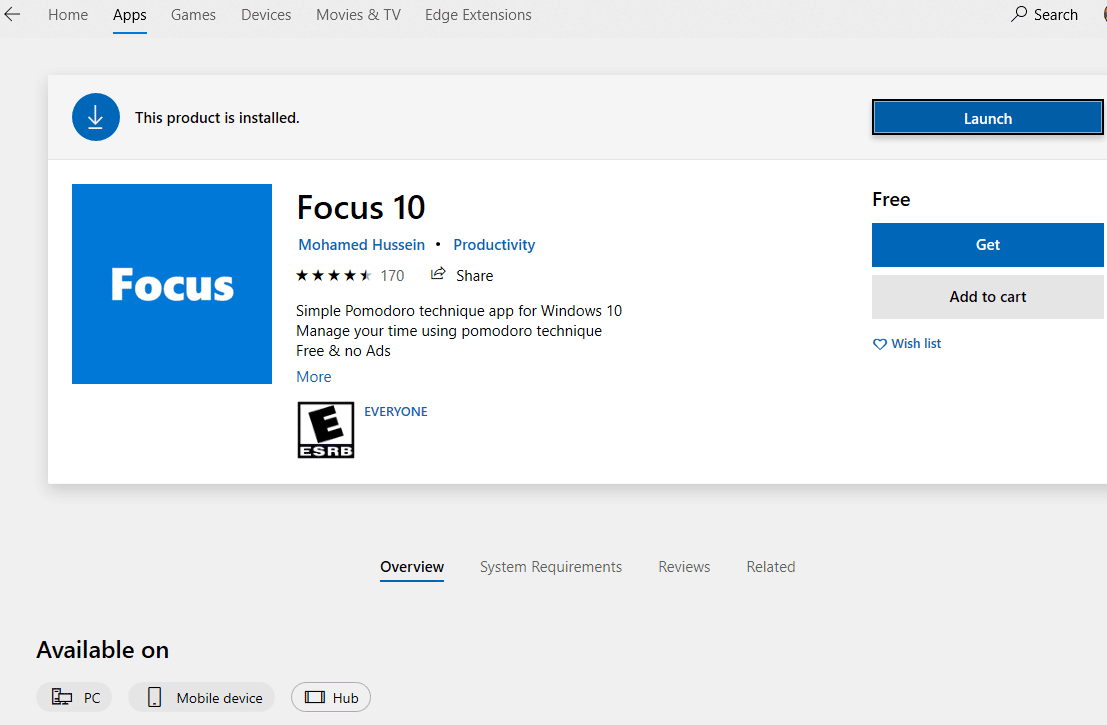Click the back arrow icon
This screenshot has width=1107, height=725.
coord(12,14)
